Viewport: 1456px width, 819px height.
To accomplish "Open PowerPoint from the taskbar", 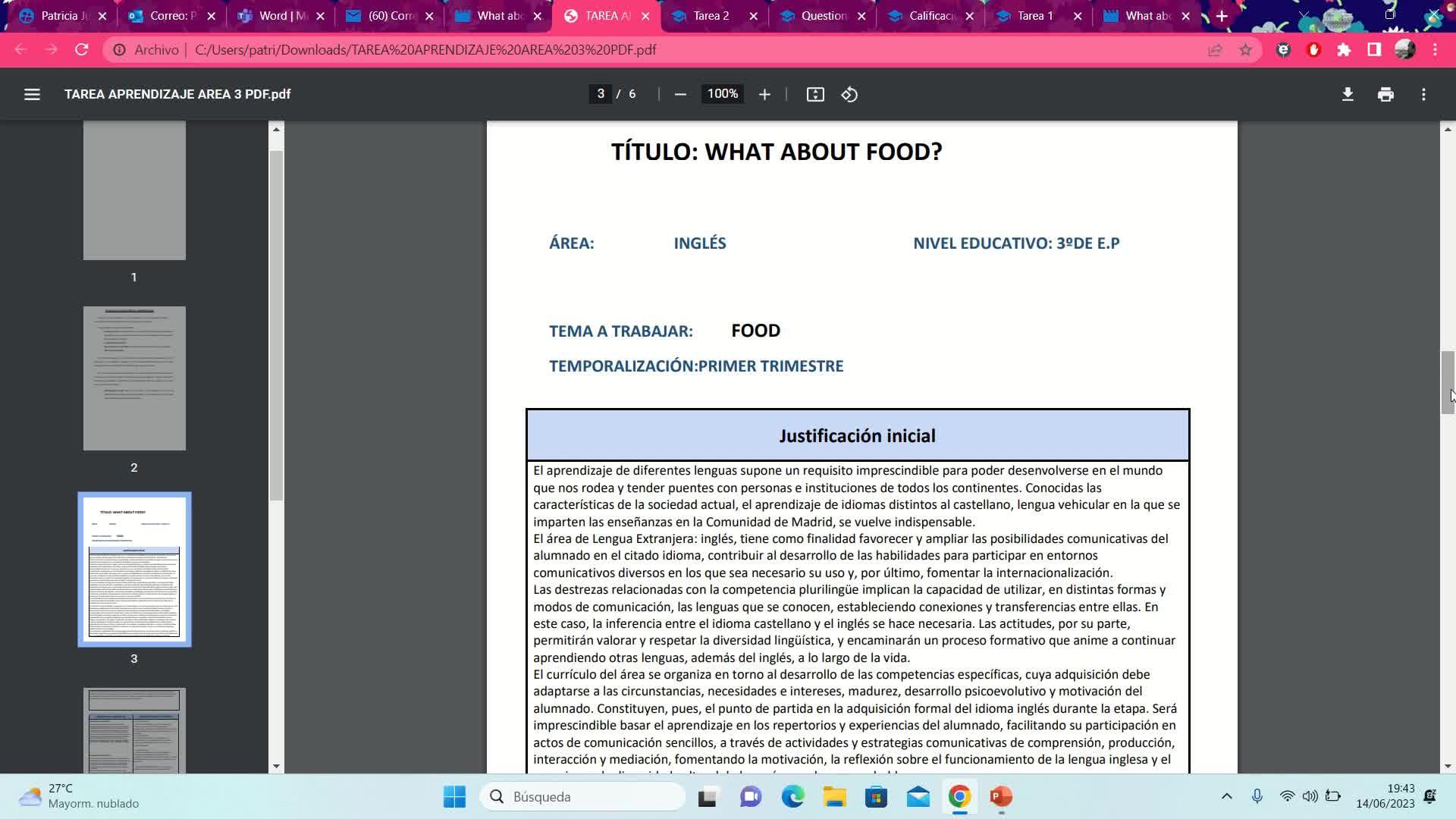I will (1000, 796).
